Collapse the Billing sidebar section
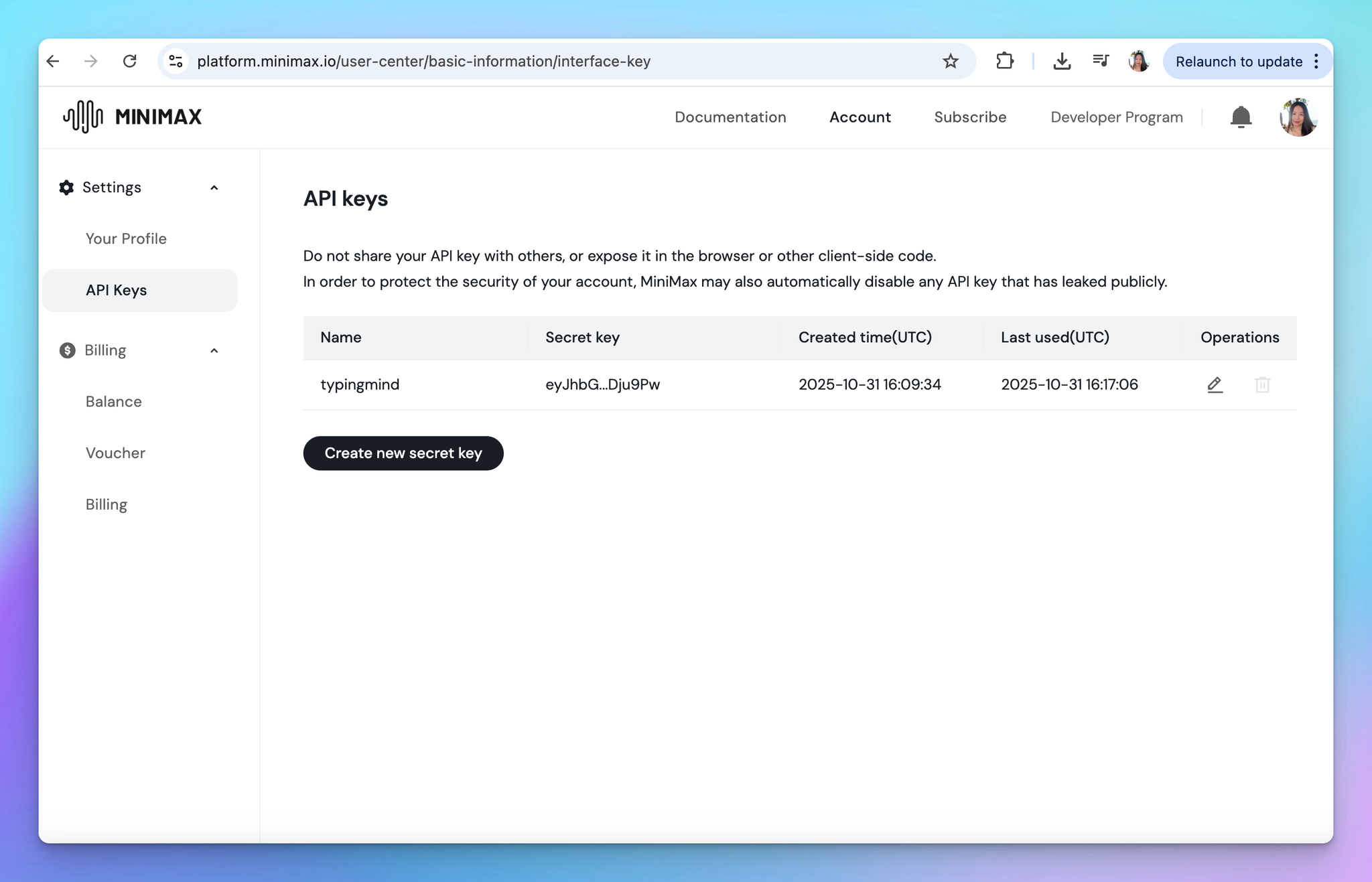Screen dimensions: 1372x882 point(214,350)
